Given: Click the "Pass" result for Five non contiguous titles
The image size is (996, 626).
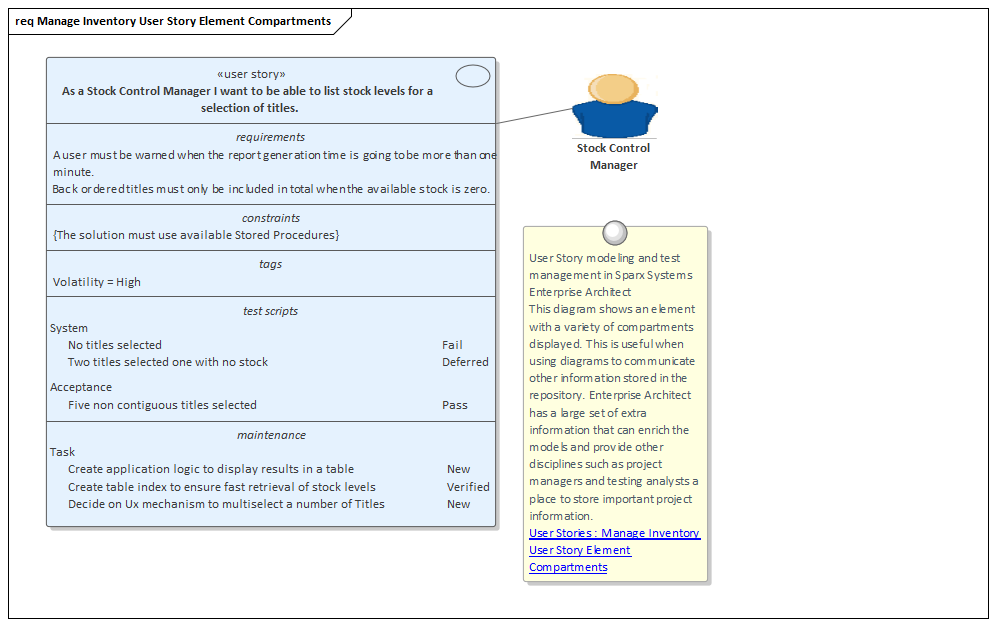Looking at the screenshot, I should click(x=455, y=404).
